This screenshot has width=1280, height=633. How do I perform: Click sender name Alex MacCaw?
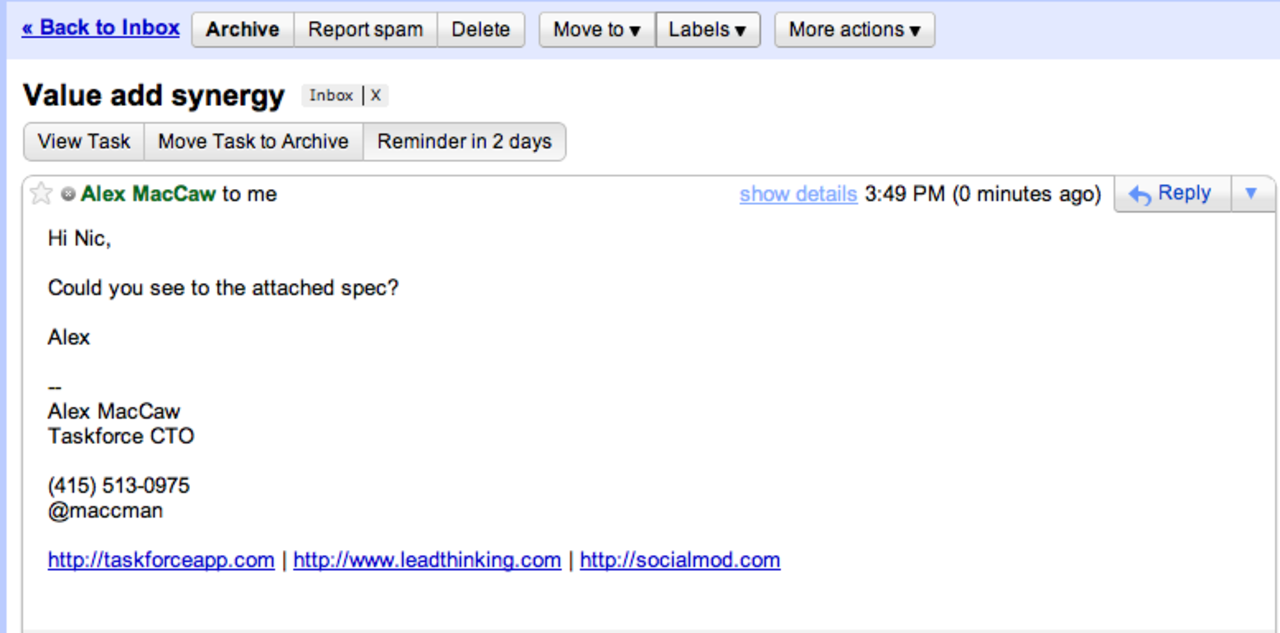(x=148, y=194)
